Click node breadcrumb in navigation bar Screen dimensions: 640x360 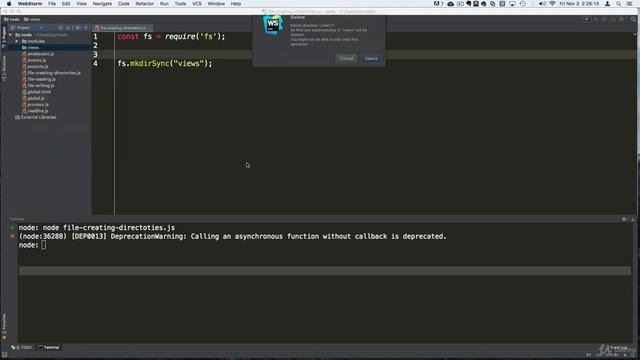tap(12, 19)
